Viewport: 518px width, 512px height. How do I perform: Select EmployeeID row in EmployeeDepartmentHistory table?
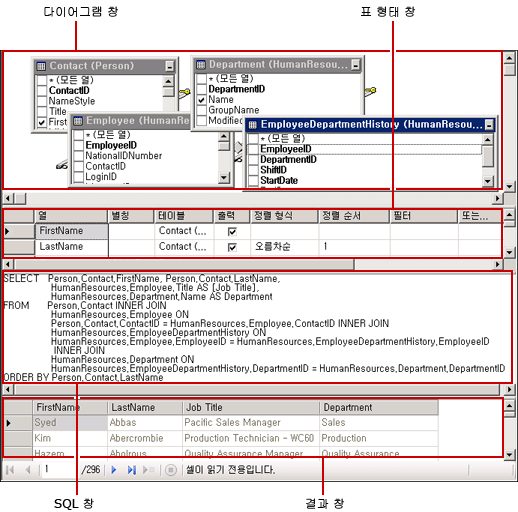(x=364, y=149)
